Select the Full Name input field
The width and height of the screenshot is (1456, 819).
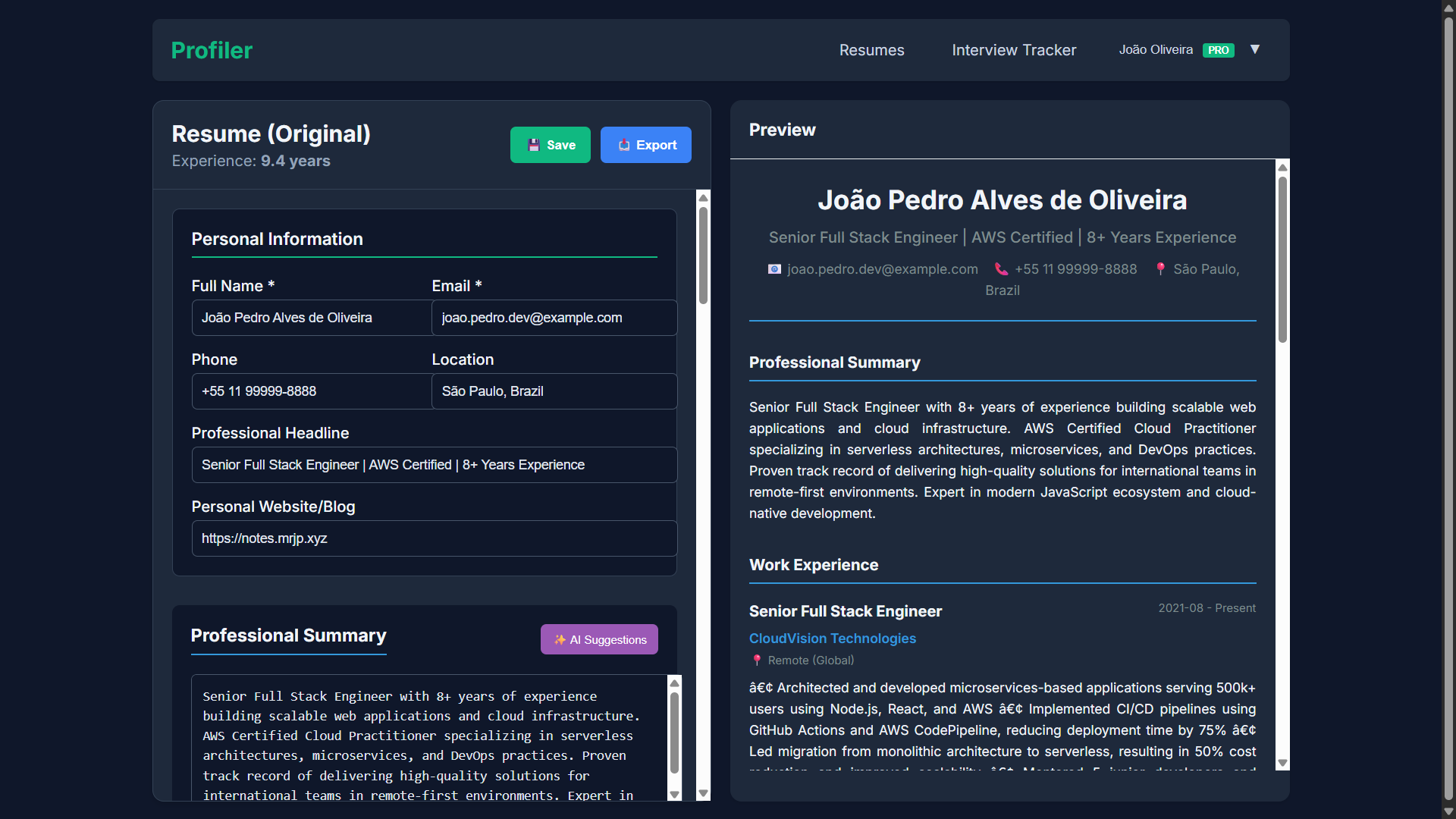tap(311, 318)
